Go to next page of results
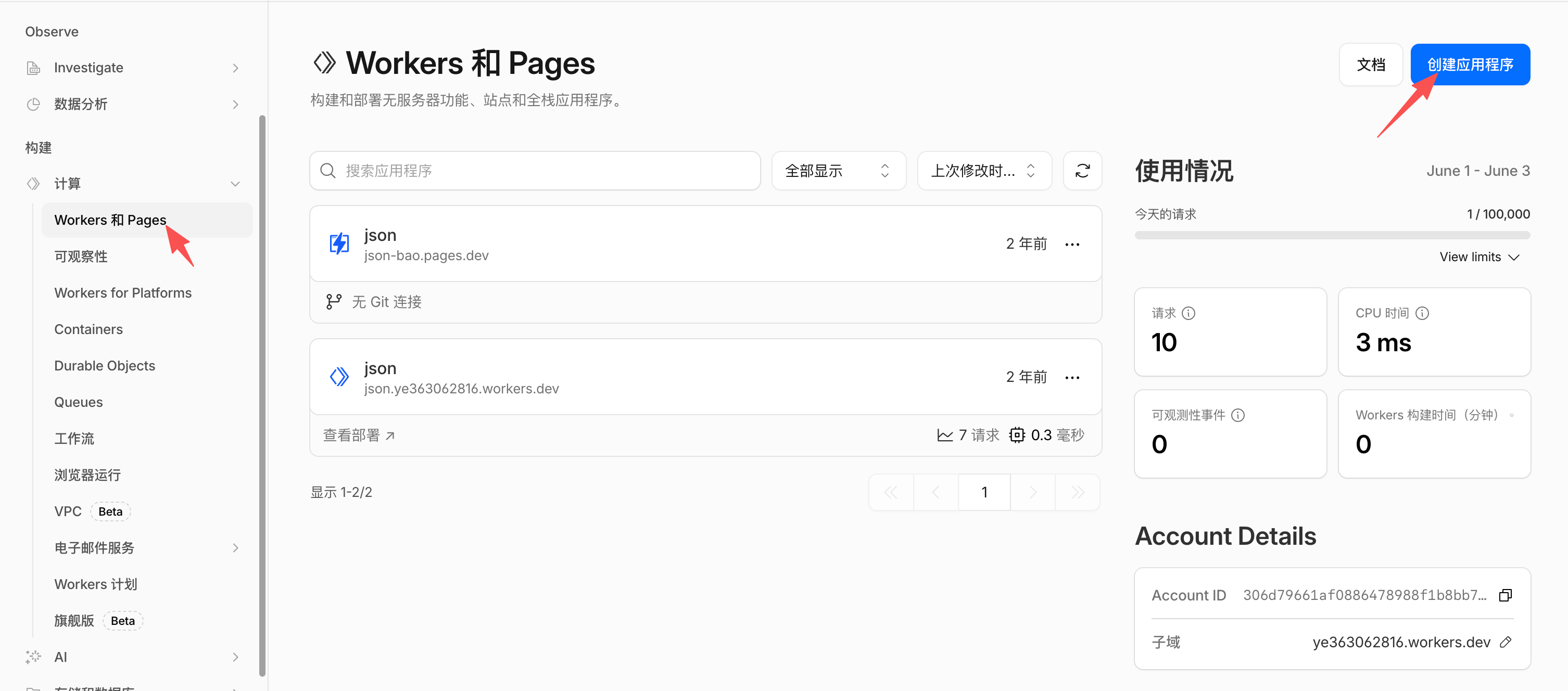The height and width of the screenshot is (691, 1568). click(x=1032, y=492)
